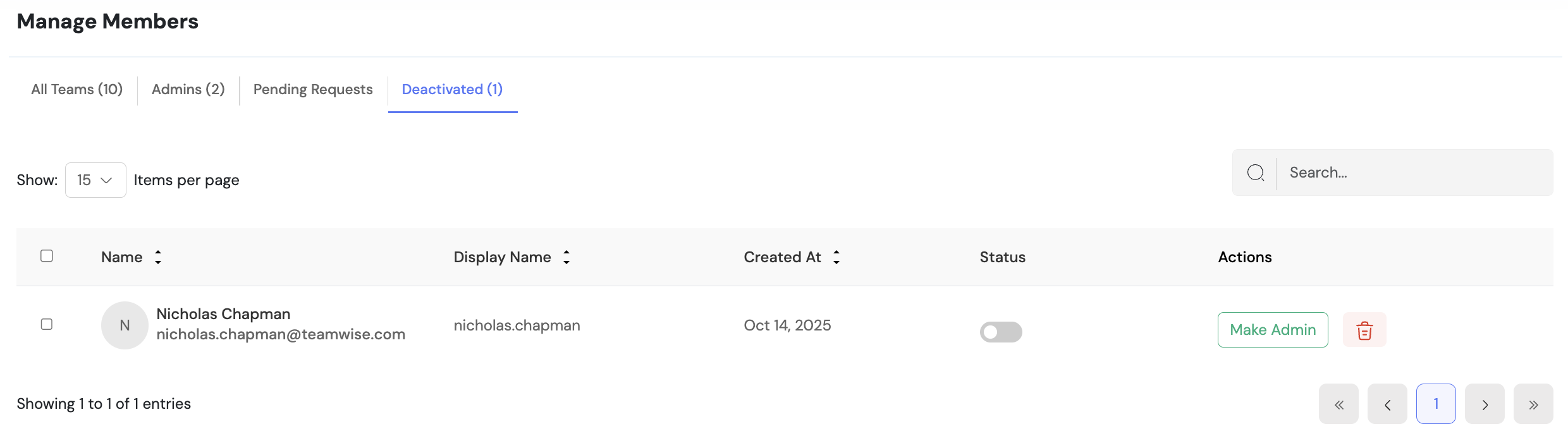Go to first page double-chevron
The height and width of the screenshot is (436, 1568).
click(1338, 404)
